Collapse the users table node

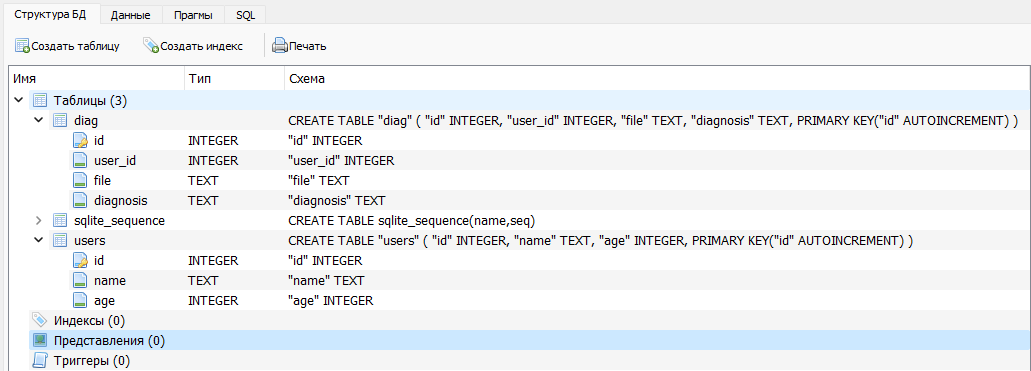click(38, 241)
